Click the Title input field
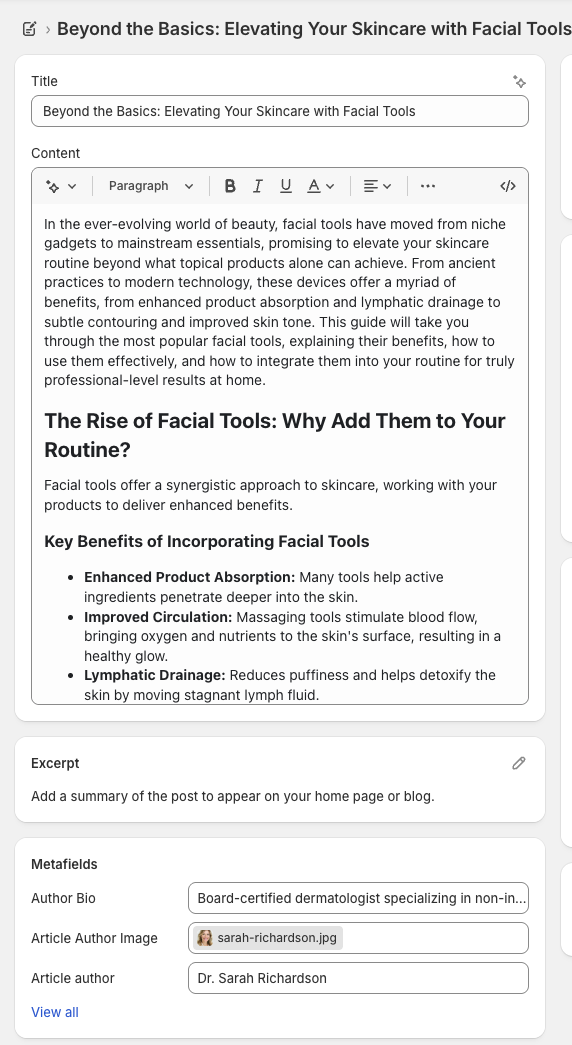 pos(280,111)
